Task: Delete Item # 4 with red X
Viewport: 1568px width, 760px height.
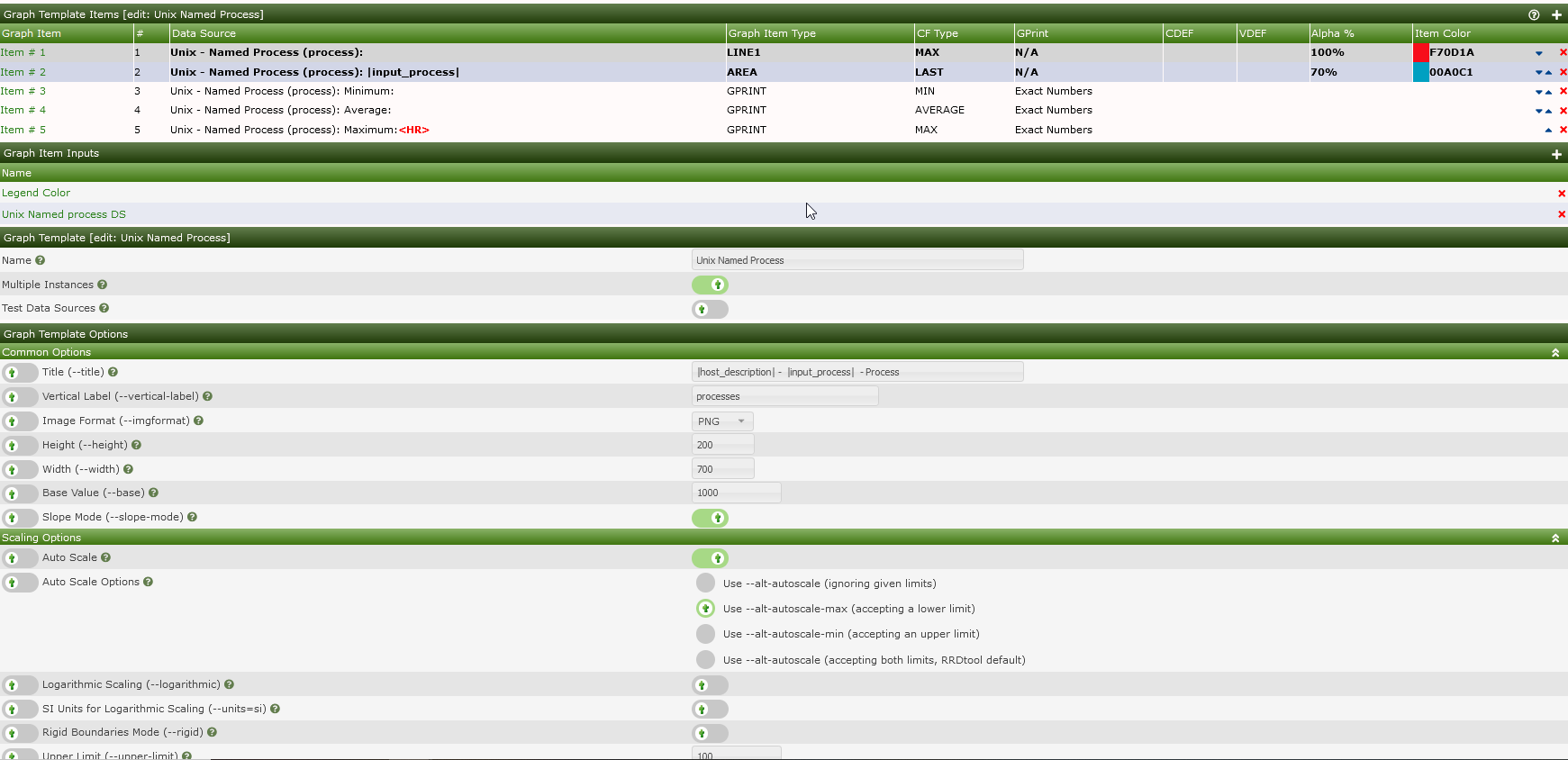Action: point(1563,111)
